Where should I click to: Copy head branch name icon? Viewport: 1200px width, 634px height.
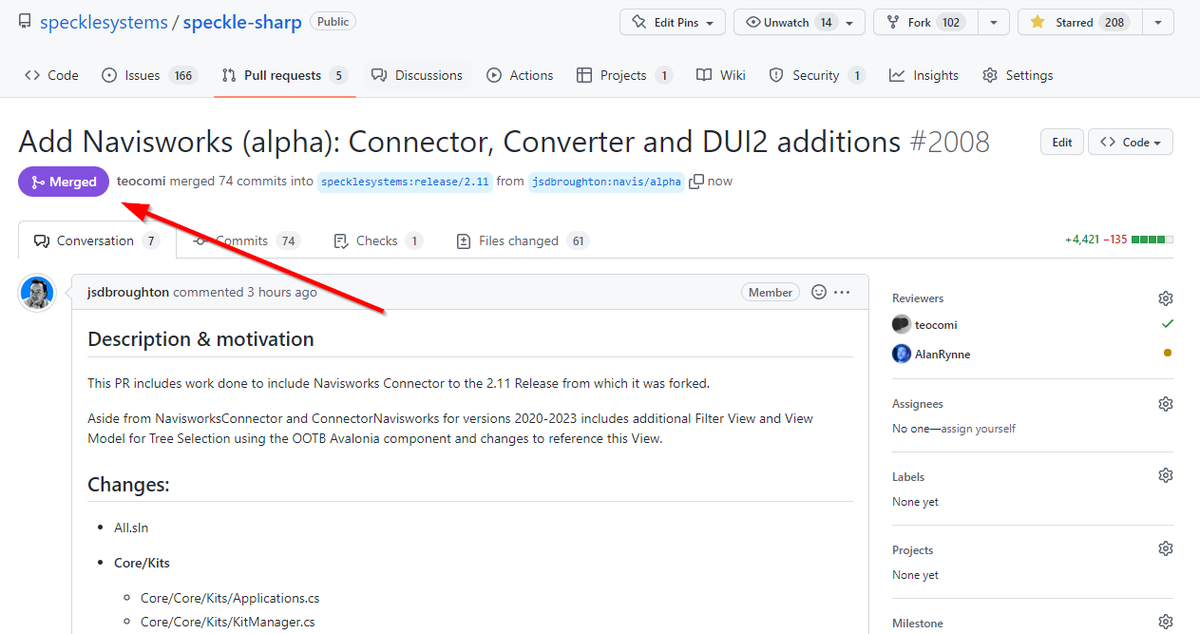696,181
